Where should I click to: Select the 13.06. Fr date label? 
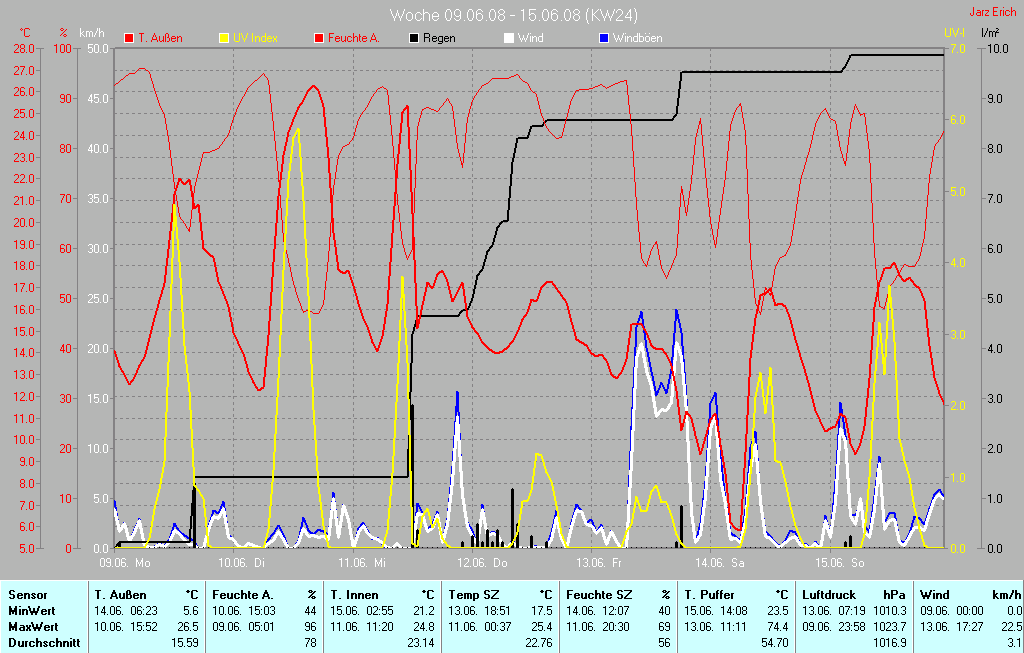click(x=603, y=563)
